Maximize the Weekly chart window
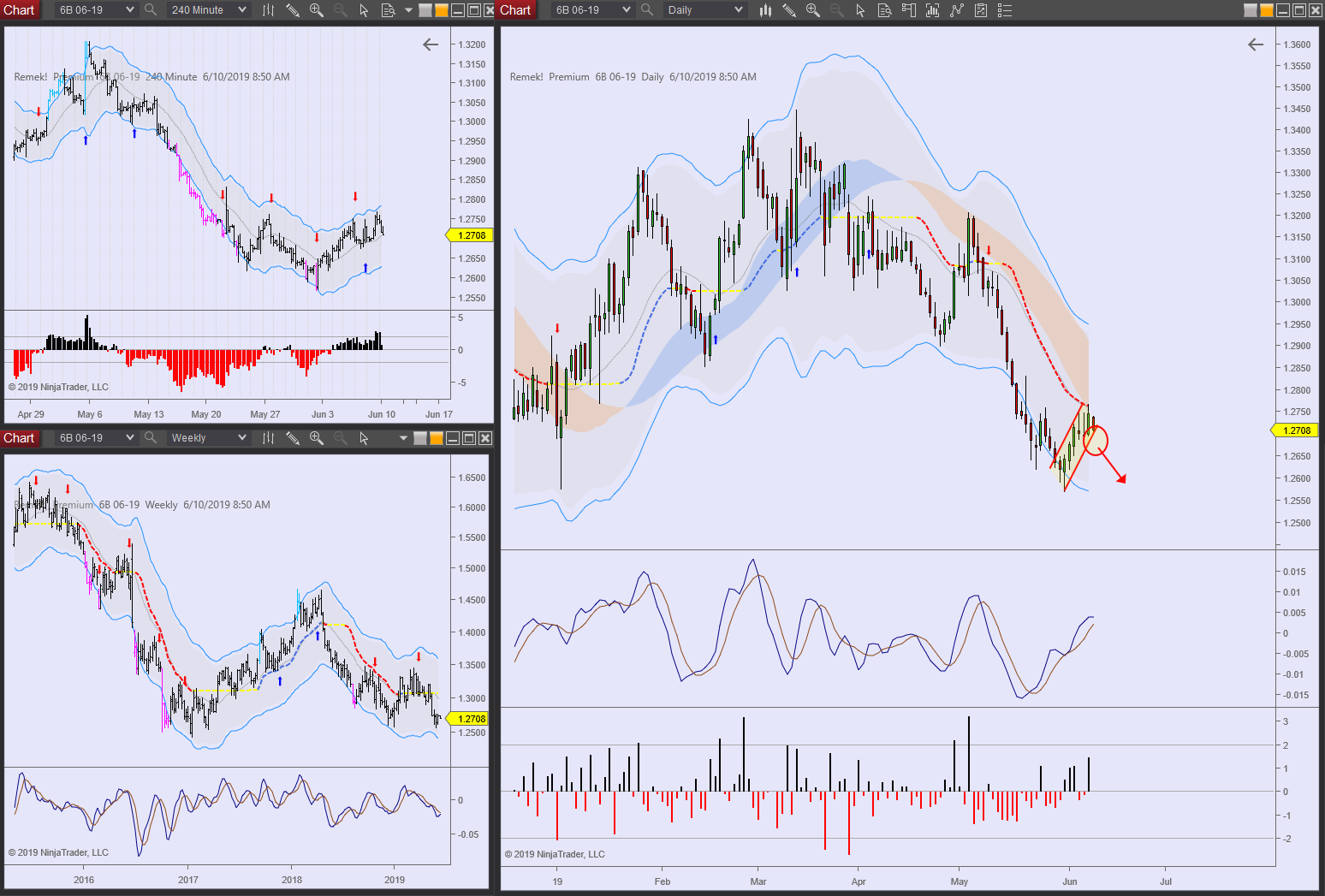This screenshot has height=896, width=1325. coord(469,438)
